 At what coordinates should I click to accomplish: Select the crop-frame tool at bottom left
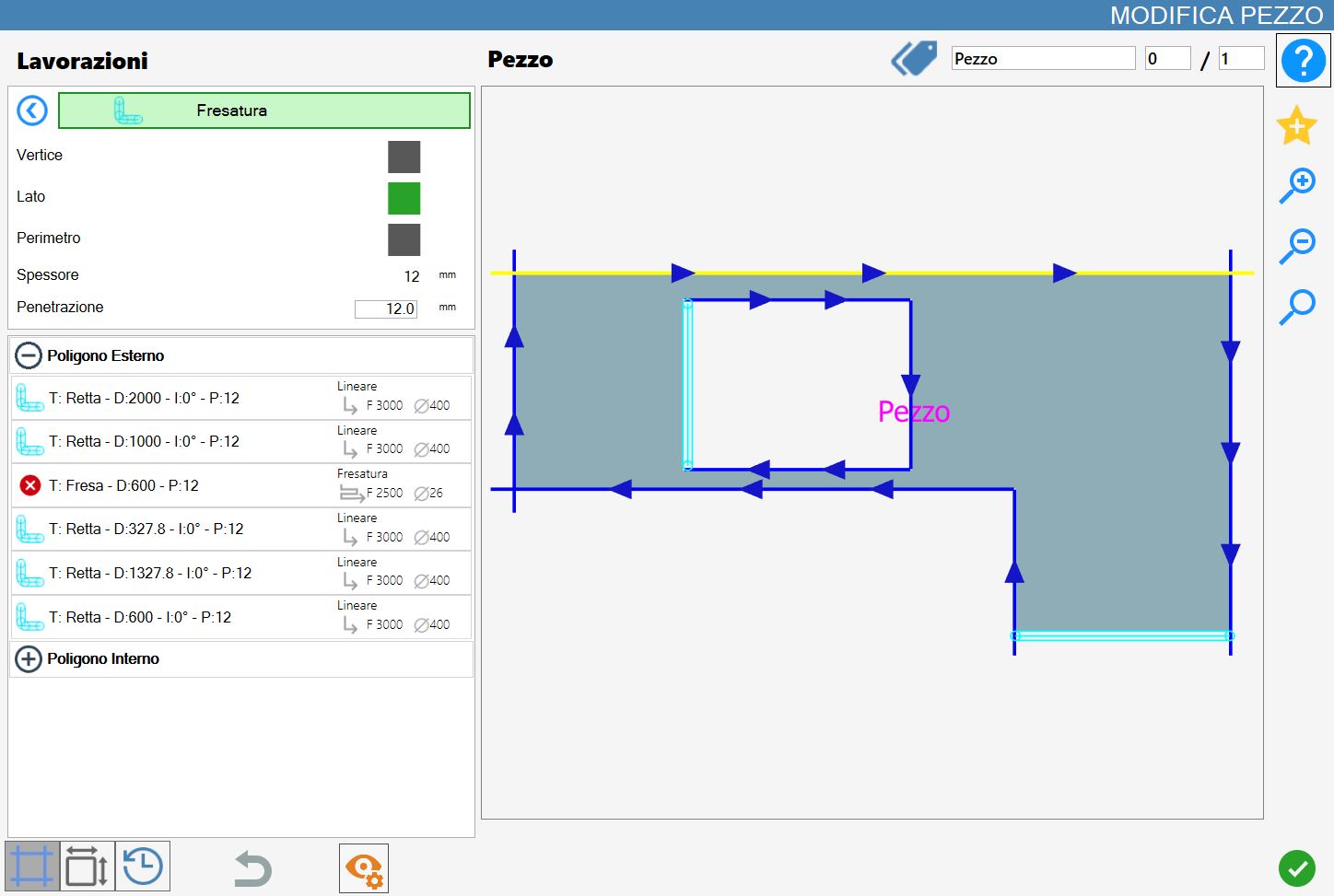(x=32, y=867)
